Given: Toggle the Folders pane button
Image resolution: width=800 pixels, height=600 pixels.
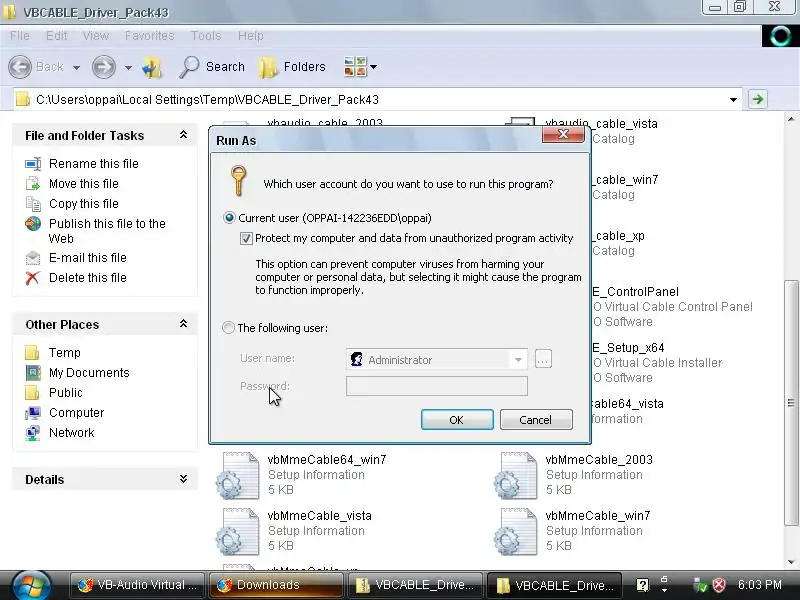Looking at the screenshot, I should point(292,67).
